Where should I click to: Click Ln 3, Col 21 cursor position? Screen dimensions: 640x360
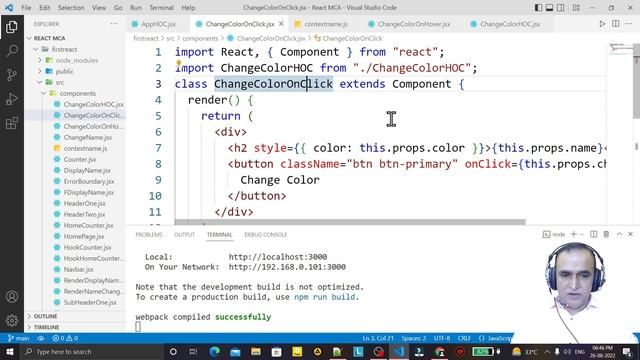click(x=378, y=338)
